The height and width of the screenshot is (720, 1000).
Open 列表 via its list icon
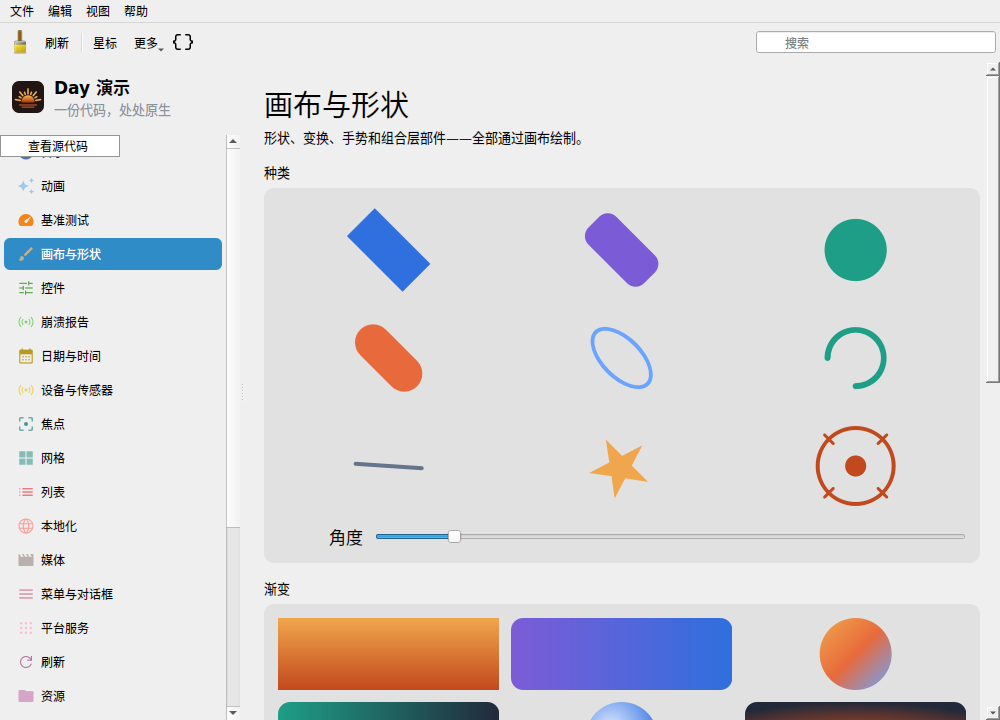pyautogui.click(x=26, y=492)
